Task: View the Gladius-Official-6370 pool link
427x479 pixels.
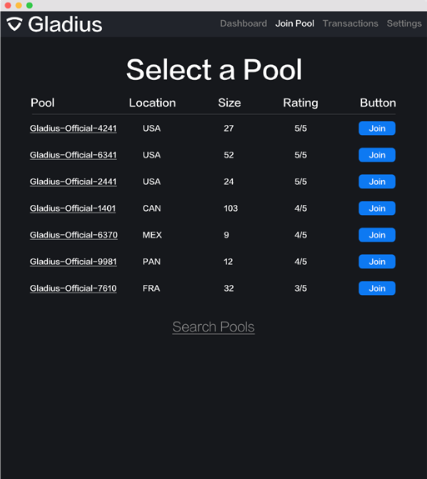Action: point(74,235)
